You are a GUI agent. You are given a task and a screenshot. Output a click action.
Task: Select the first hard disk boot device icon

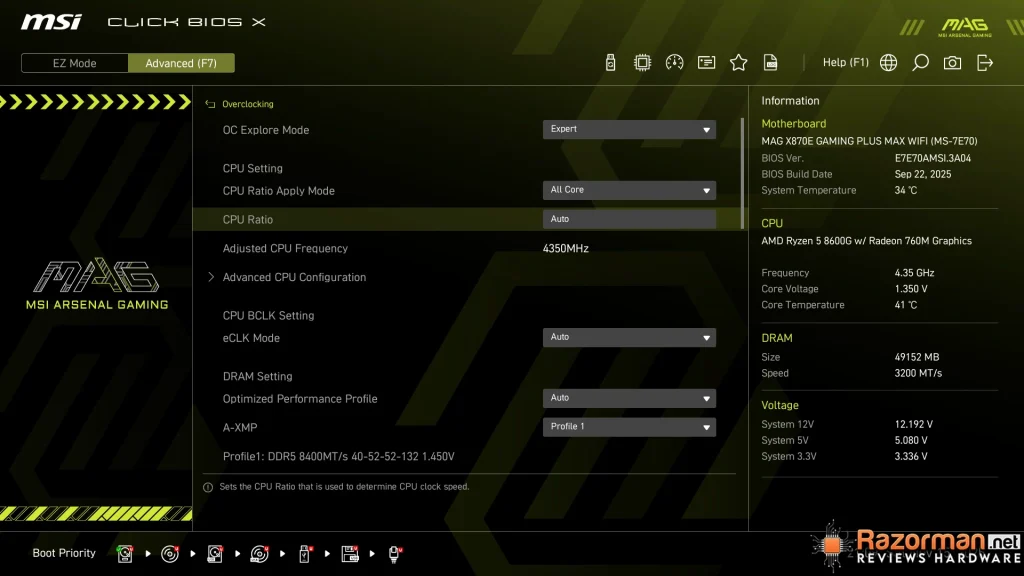tap(125, 554)
